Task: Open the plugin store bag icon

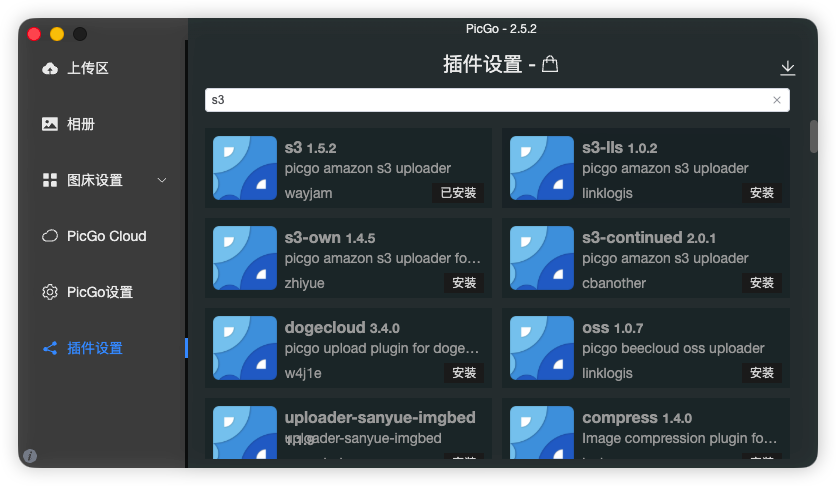Action: (x=550, y=65)
